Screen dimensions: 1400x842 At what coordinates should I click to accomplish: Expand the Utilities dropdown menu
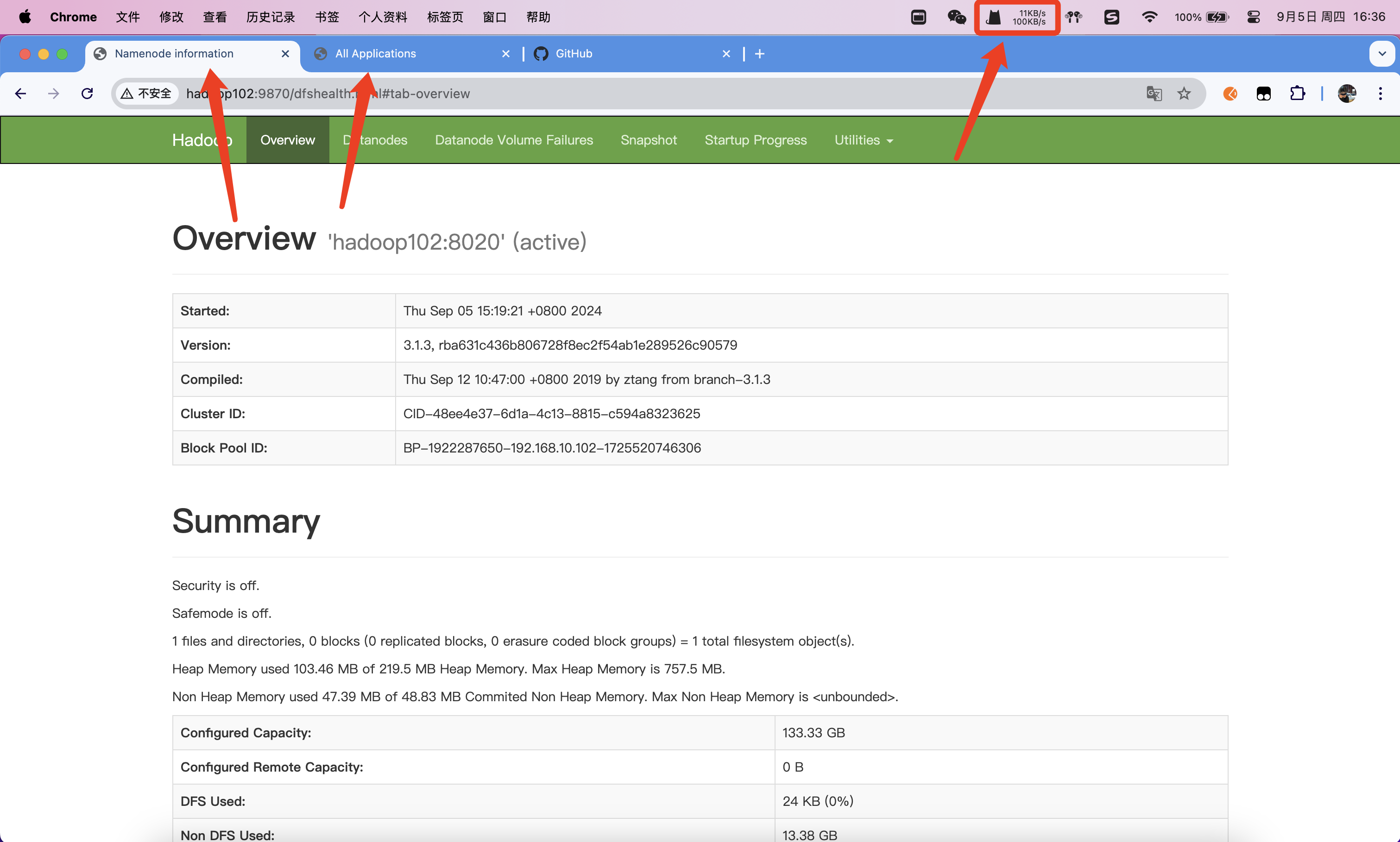[x=863, y=140]
